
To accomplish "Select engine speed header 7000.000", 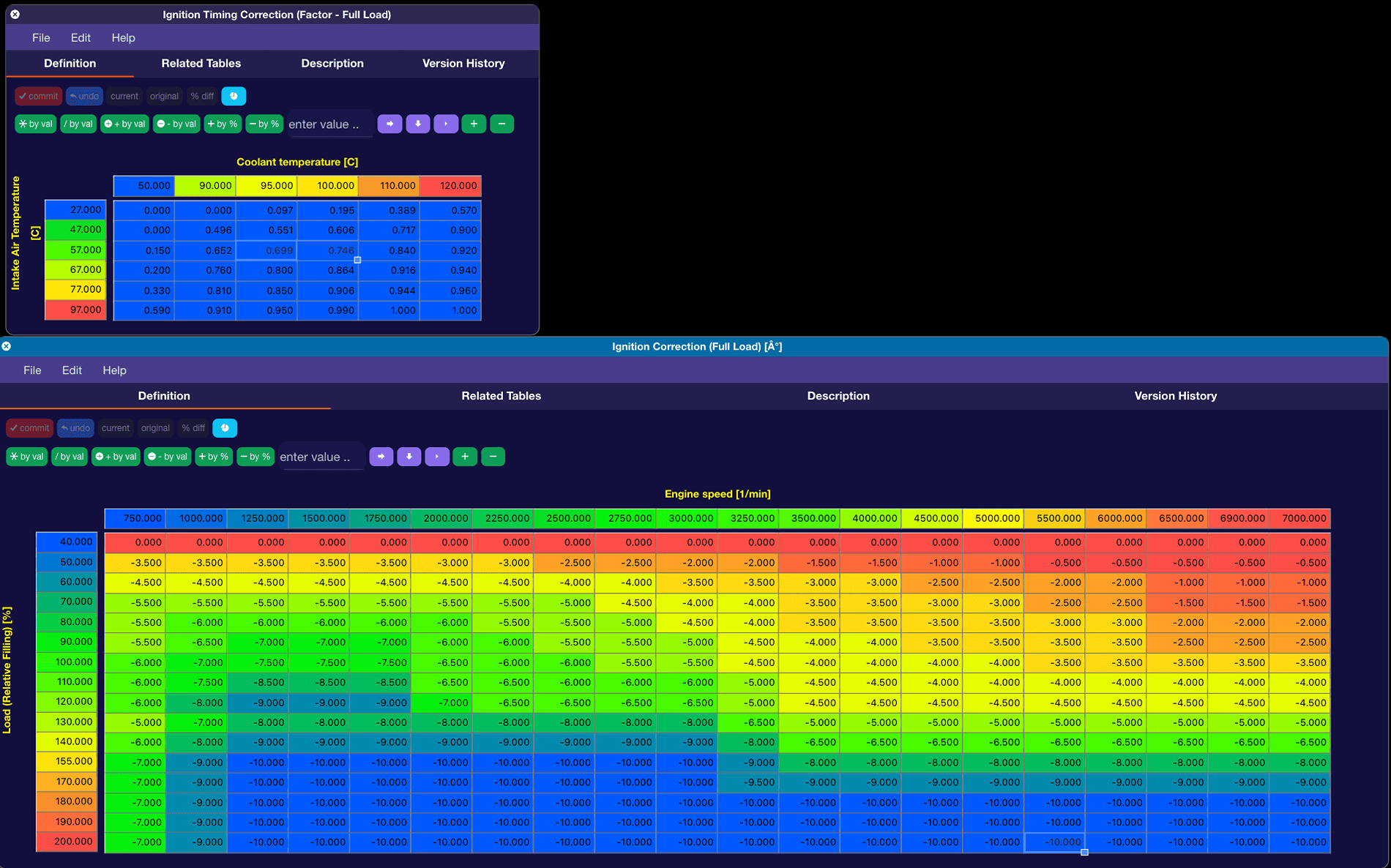I will click(1299, 518).
